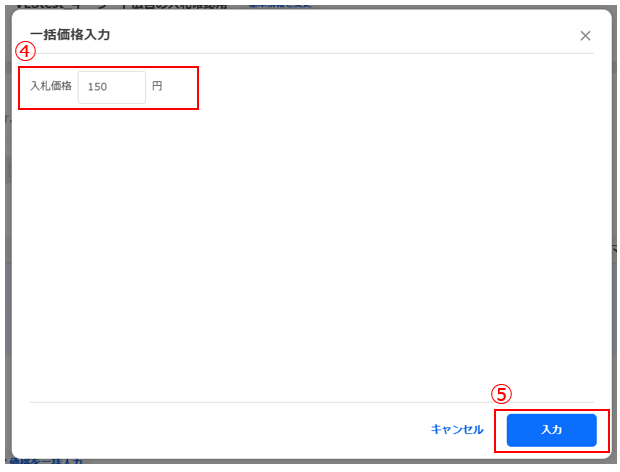
Task: Close the 一括価格入力 dialog with X
Action: click(585, 36)
